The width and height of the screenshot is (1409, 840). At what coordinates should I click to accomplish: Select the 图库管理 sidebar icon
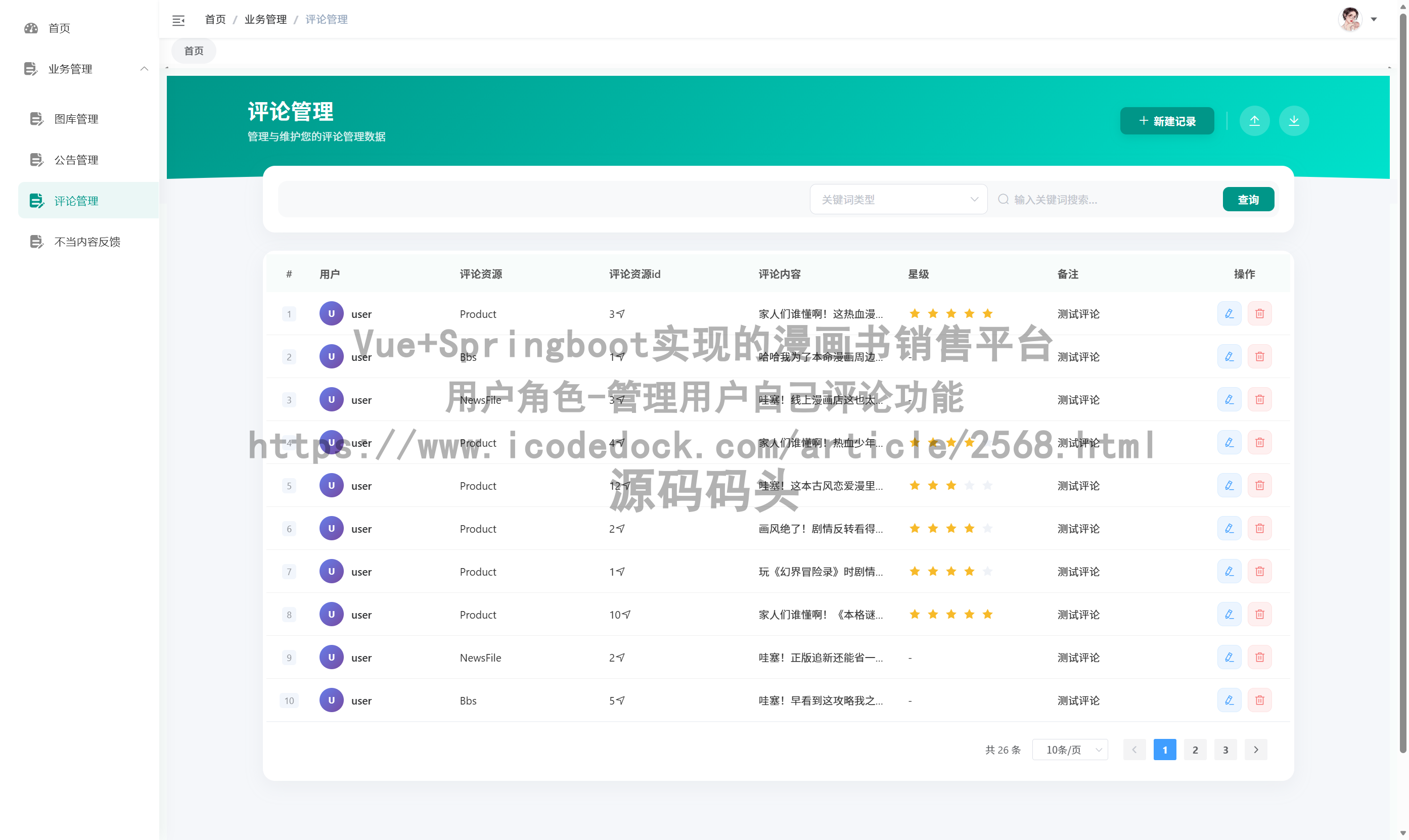pos(36,119)
